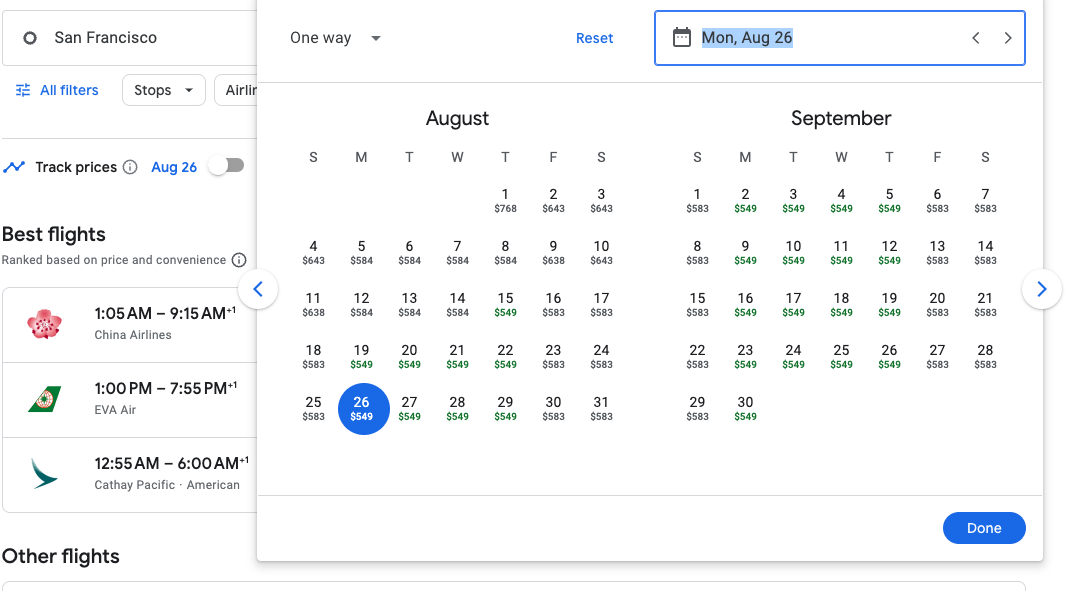Advance to the next day using the date field arrow
The height and width of the screenshot is (591, 1070).
coord(1008,38)
